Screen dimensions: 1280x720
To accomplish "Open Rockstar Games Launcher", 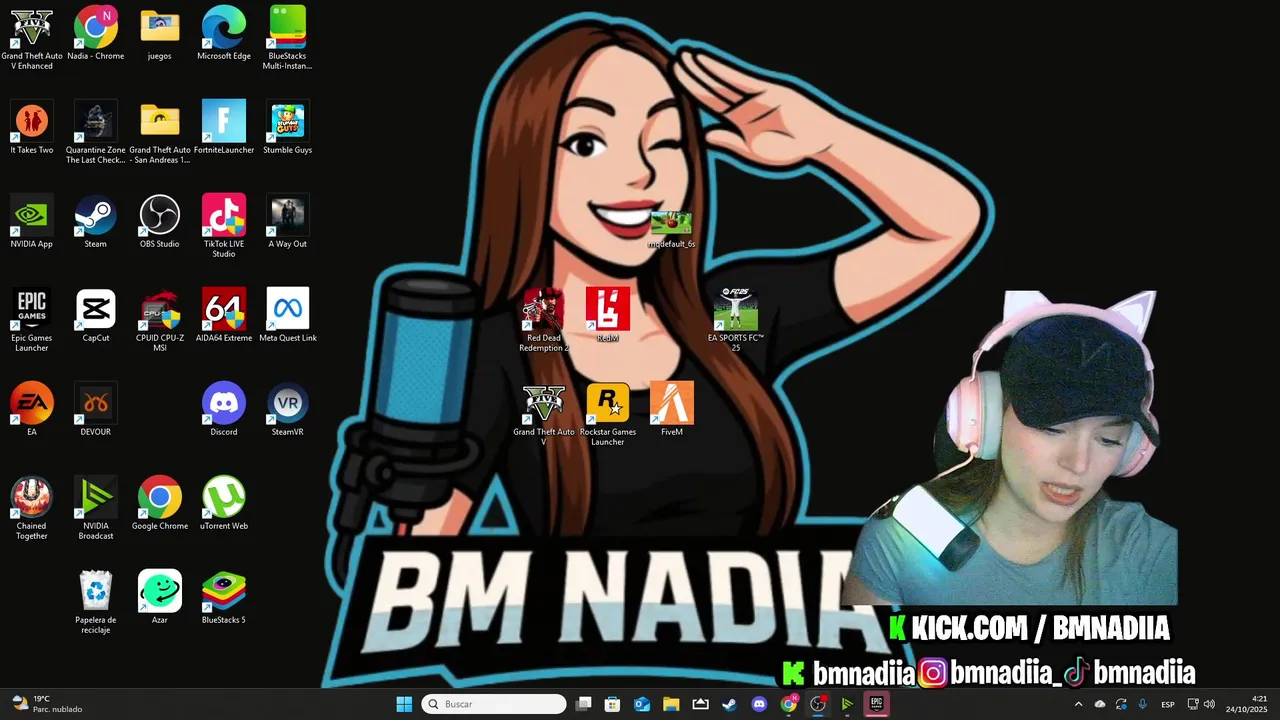I will [x=608, y=414].
